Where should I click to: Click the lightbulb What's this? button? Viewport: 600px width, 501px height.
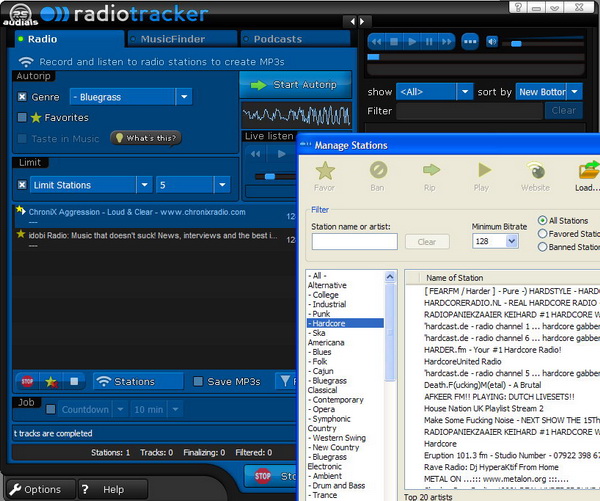146,138
